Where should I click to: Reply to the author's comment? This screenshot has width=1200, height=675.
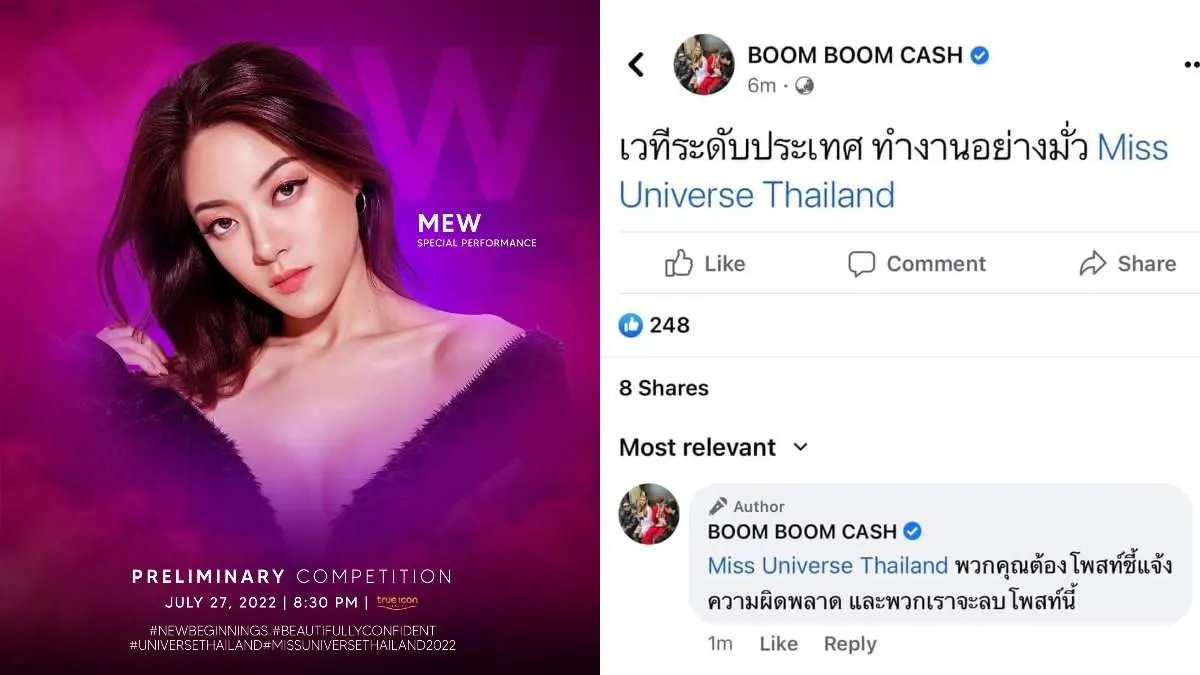850,644
